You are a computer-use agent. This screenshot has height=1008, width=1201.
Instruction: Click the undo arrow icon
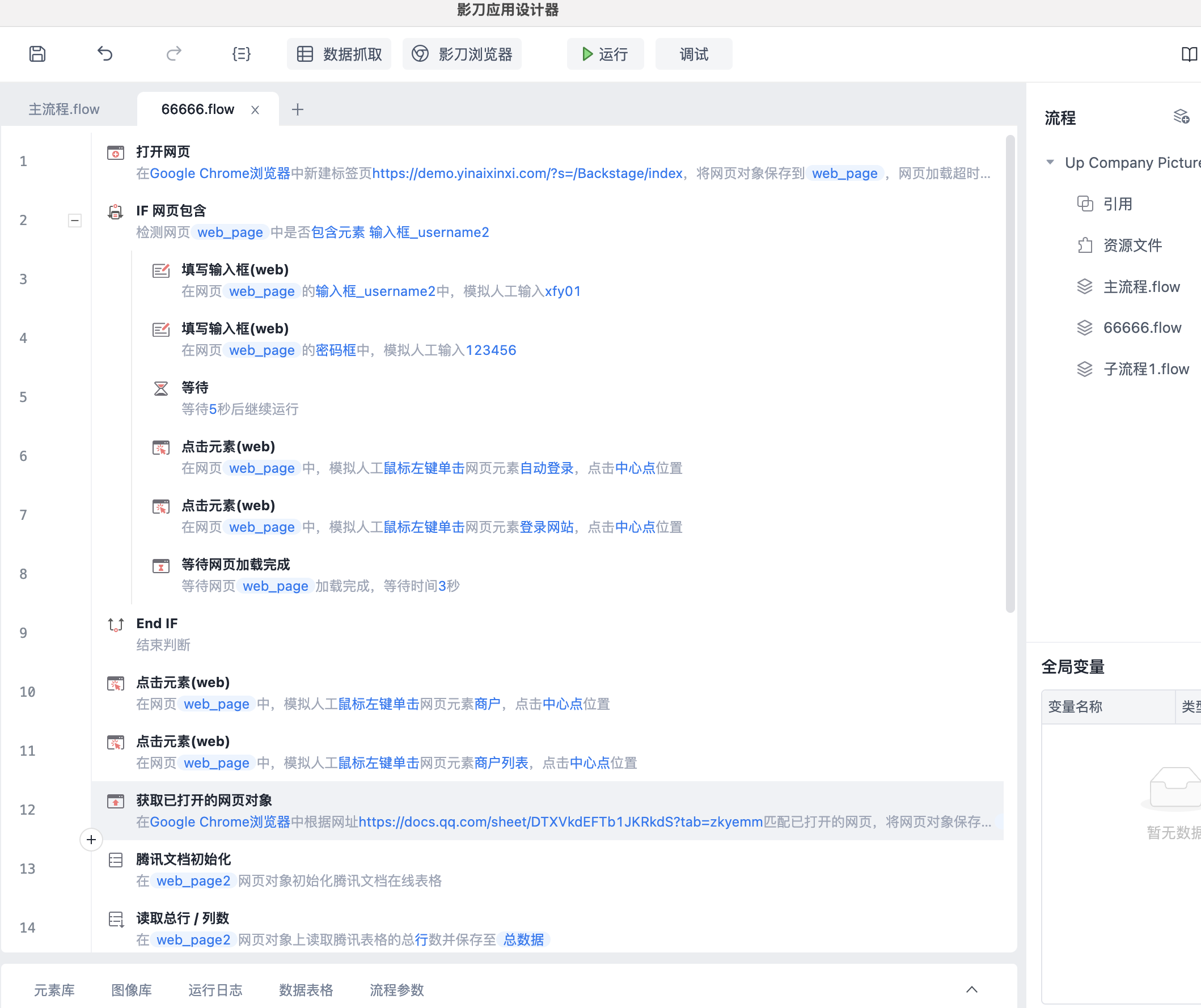[105, 54]
